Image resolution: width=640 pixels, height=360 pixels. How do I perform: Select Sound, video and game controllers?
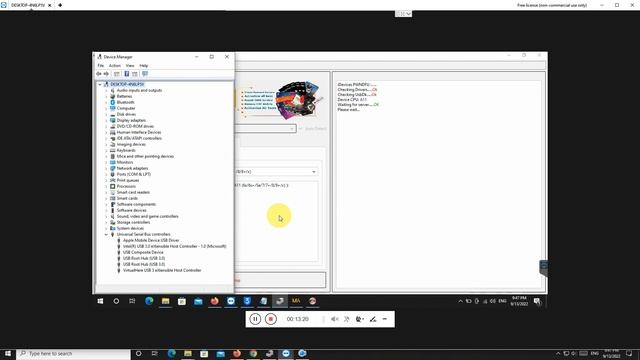(x=147, y=216)
